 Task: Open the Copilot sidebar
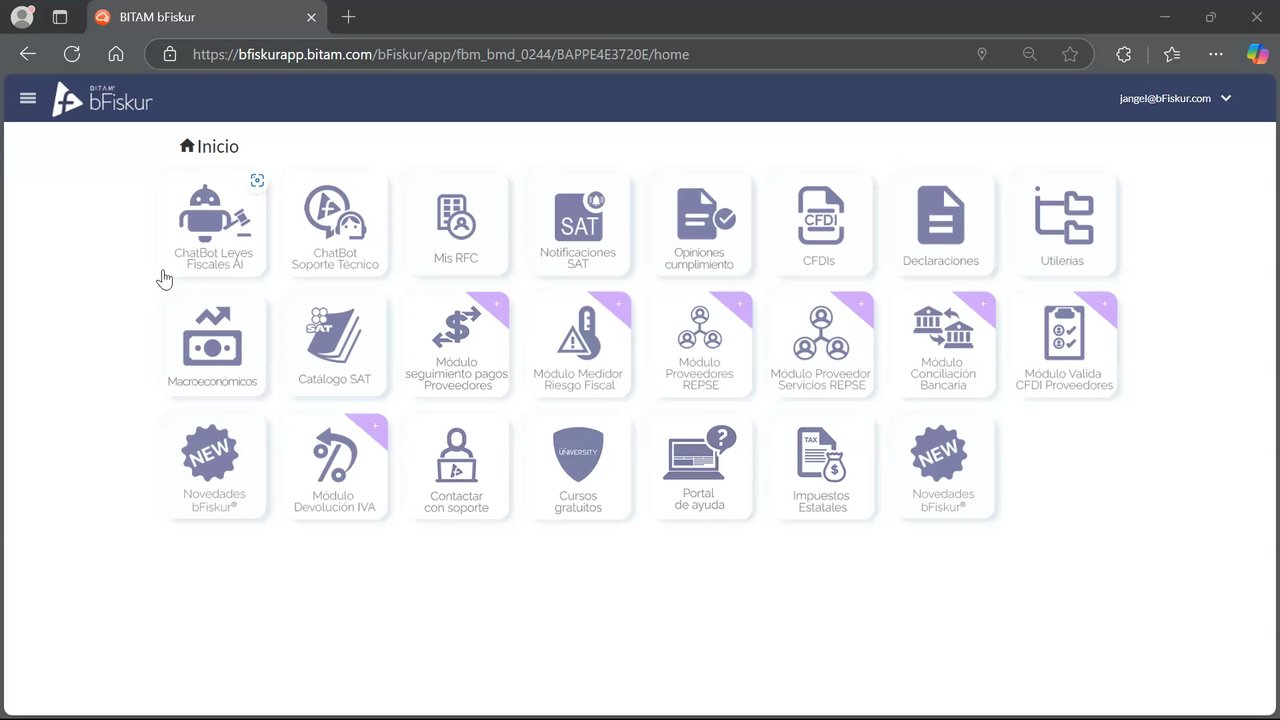click(1257, 54)
